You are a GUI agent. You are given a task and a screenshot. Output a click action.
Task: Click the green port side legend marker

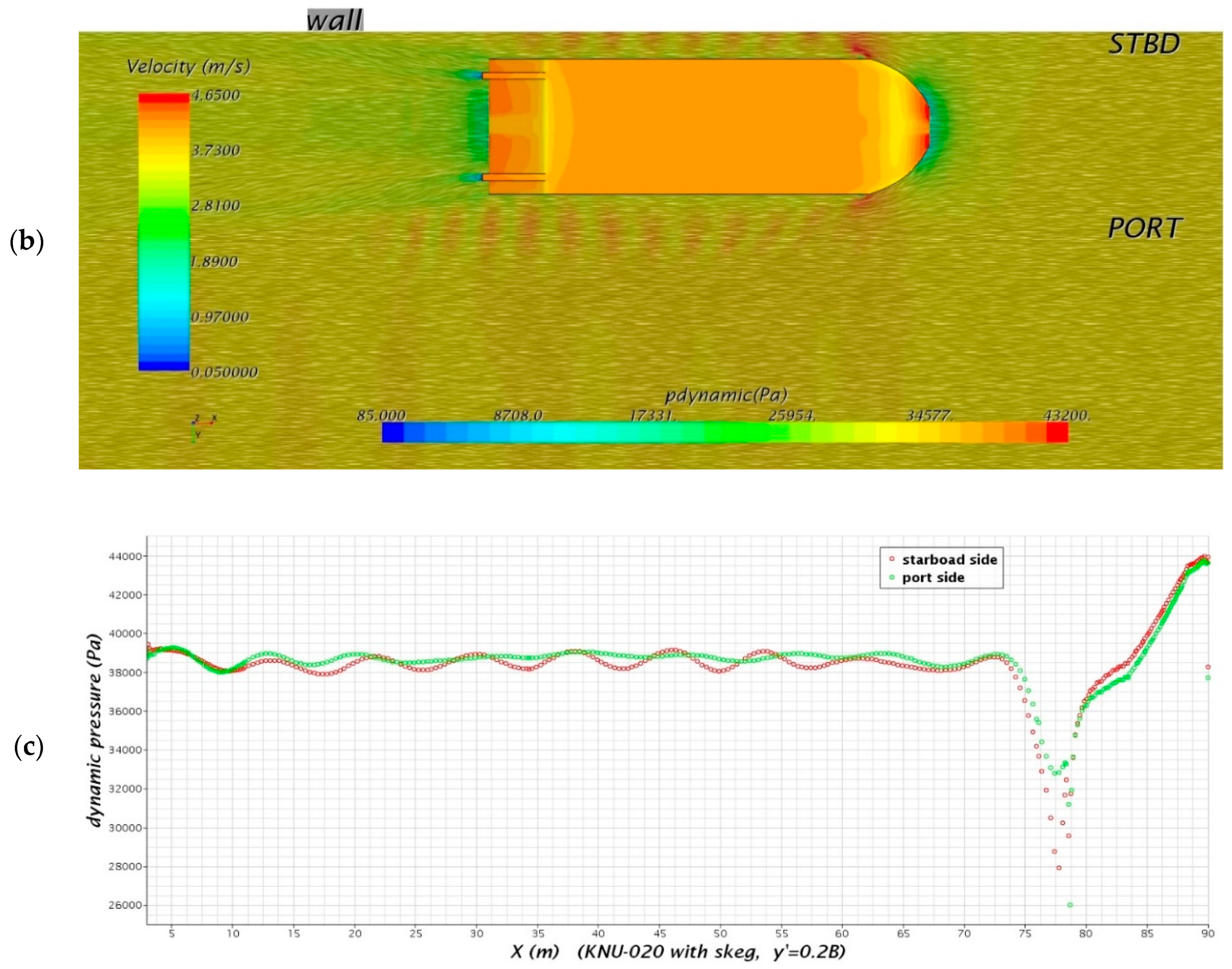point(892,577)
